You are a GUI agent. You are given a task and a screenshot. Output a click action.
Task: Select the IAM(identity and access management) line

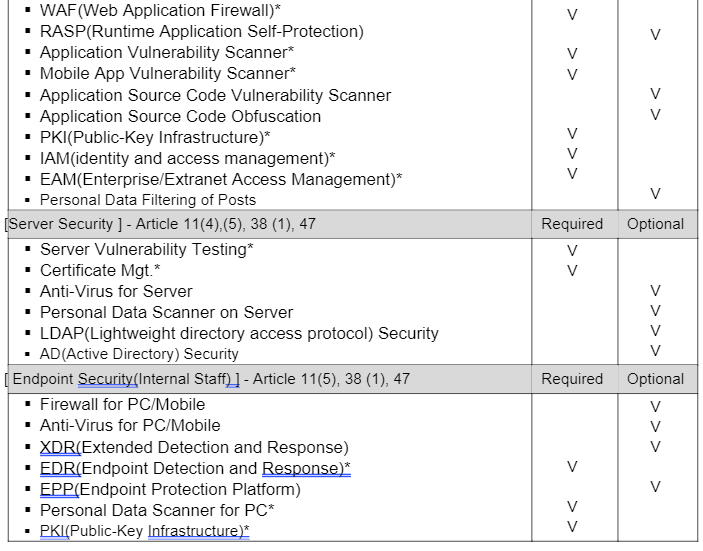click(187, 158)
